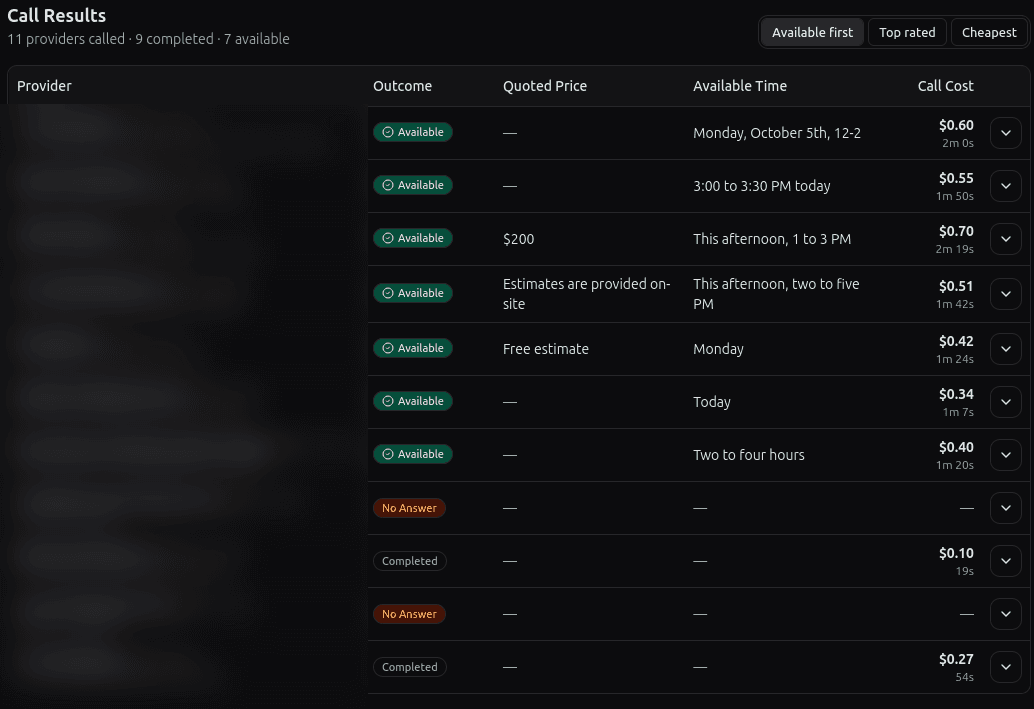The width and height of the screenshot is (1034, 709).
Task: Click Available badge in the $200 row
Action: [413, 238]
